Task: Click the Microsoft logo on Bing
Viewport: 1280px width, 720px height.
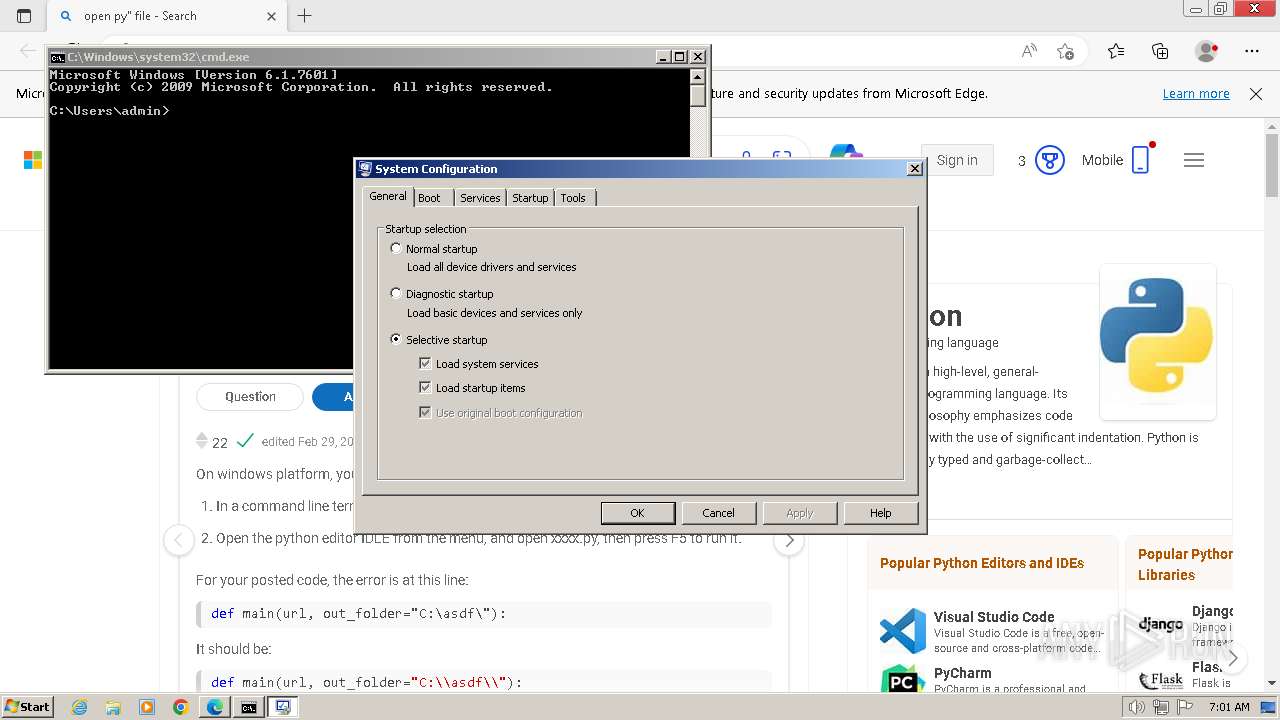Action: (x=33, y=160)
